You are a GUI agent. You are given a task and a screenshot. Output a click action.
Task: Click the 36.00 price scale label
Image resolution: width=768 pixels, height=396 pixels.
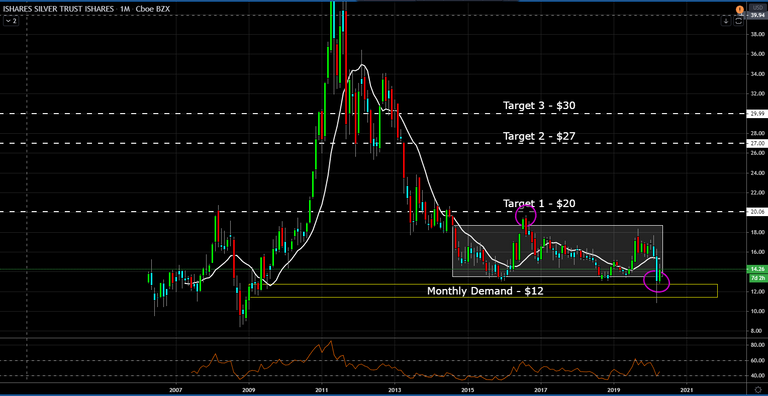click(x=757, y=54)
